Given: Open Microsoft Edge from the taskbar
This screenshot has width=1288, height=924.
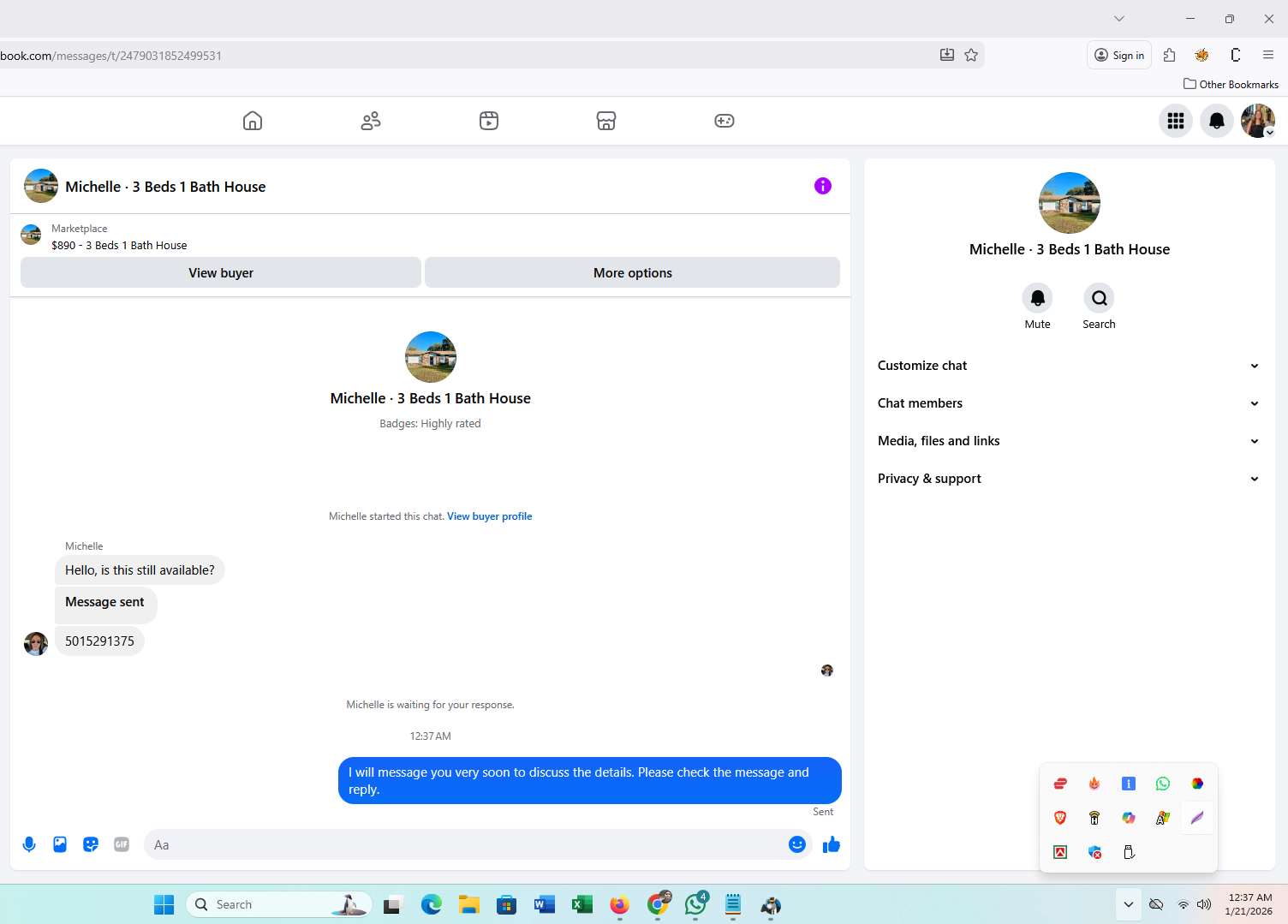Looking at the screenshot, I should click(x=432, y=904).
